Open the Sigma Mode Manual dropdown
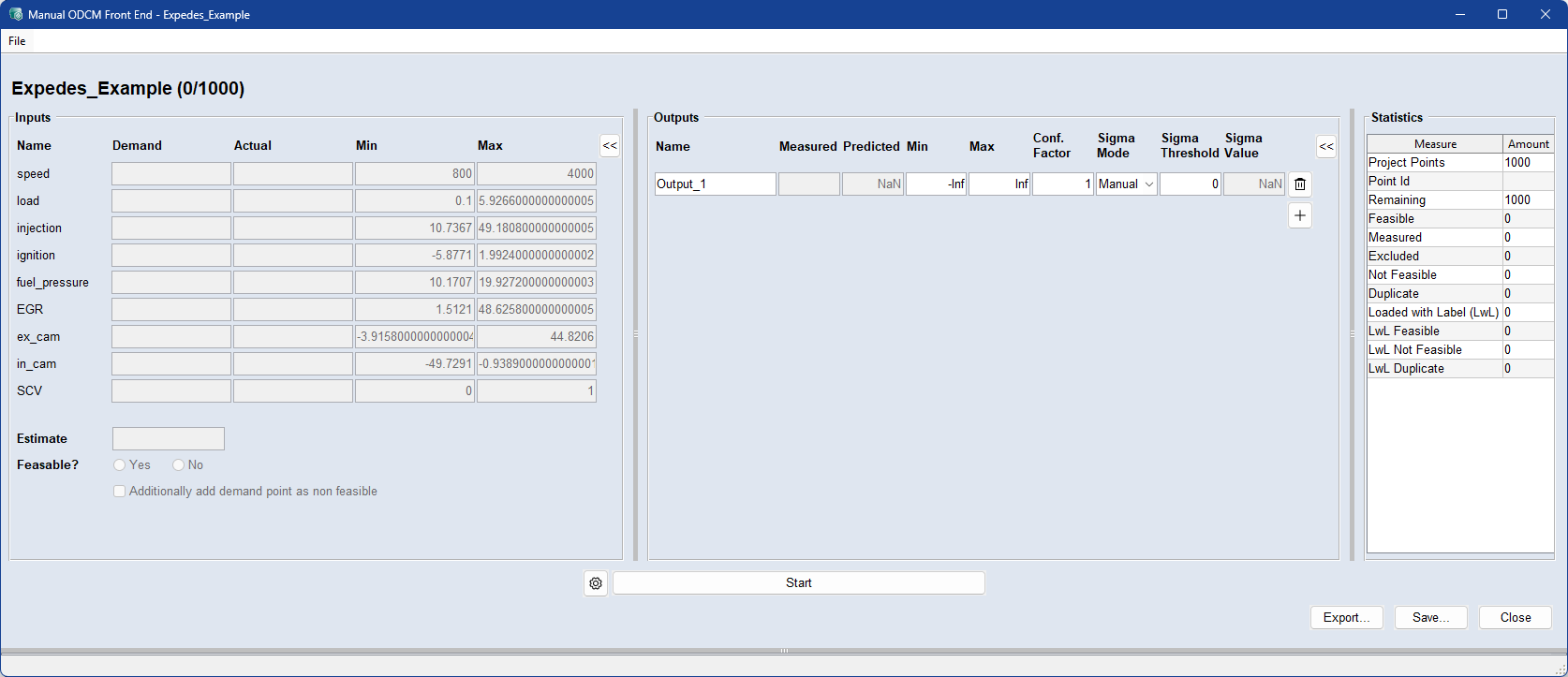This screenshot has width=1568, height=677. coord(1127,184)
